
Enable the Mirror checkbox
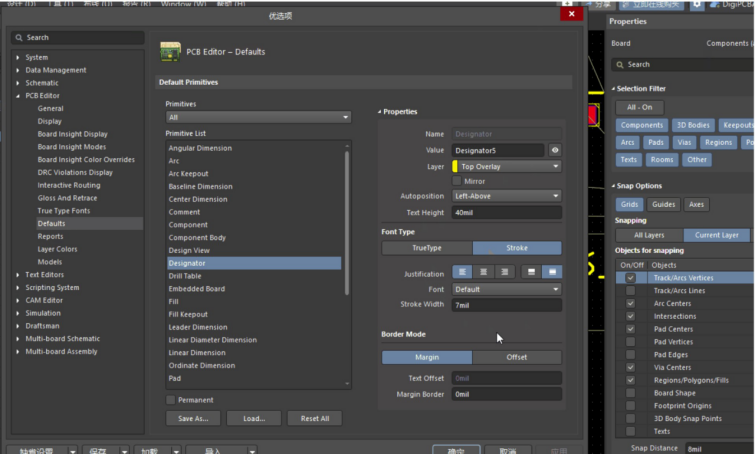pyautogui.click(x=458, y=181)
